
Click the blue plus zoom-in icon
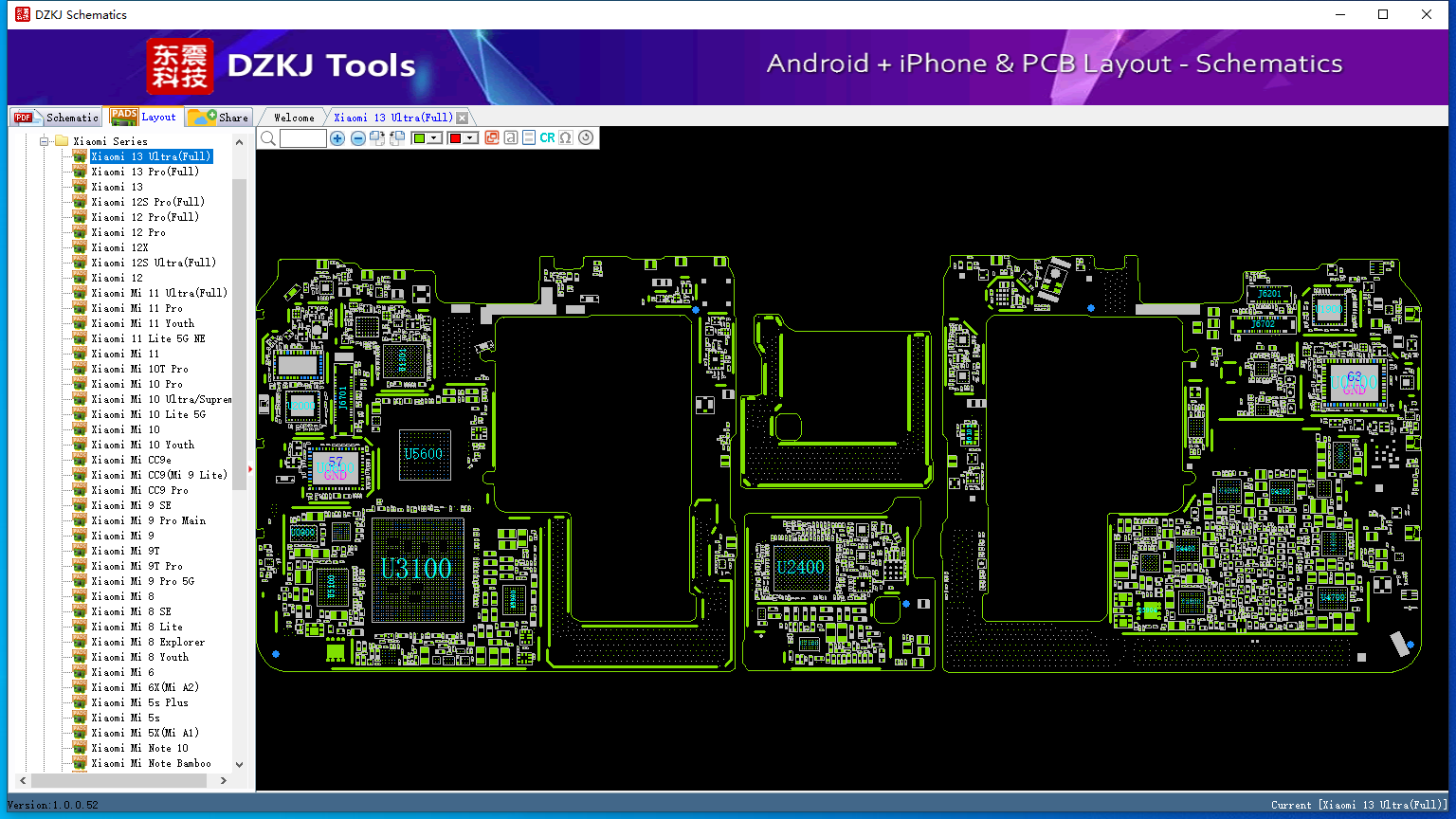pyautogui.click(x=337, y=138)
